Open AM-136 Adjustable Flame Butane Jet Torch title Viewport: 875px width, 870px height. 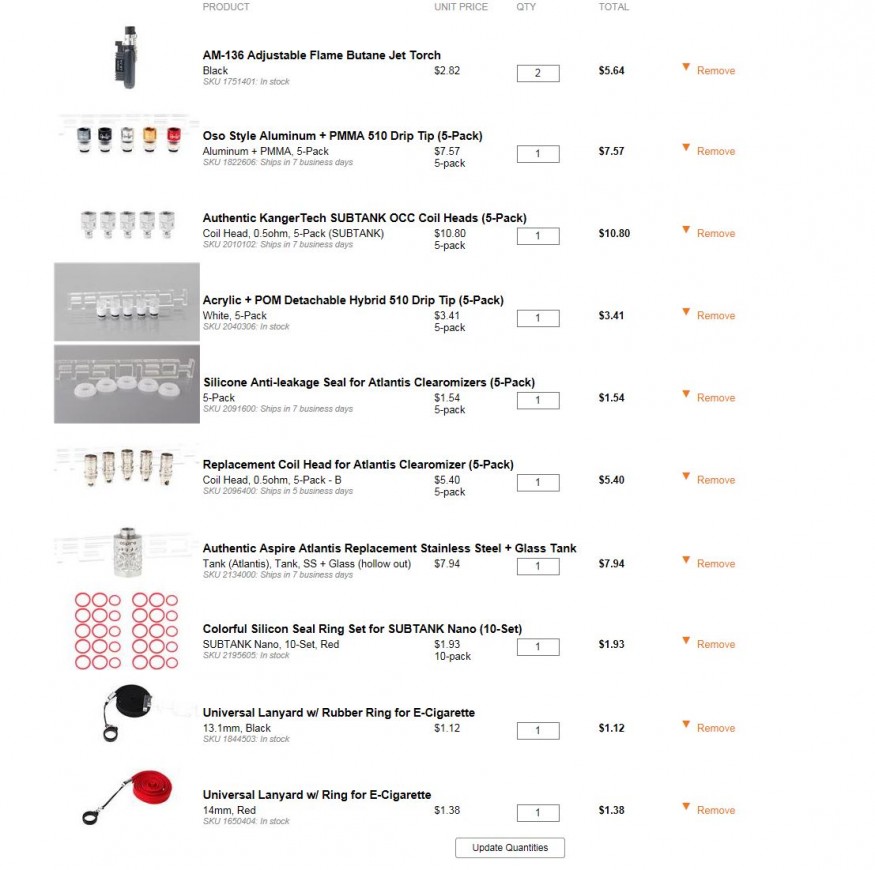tap(321, 55)
